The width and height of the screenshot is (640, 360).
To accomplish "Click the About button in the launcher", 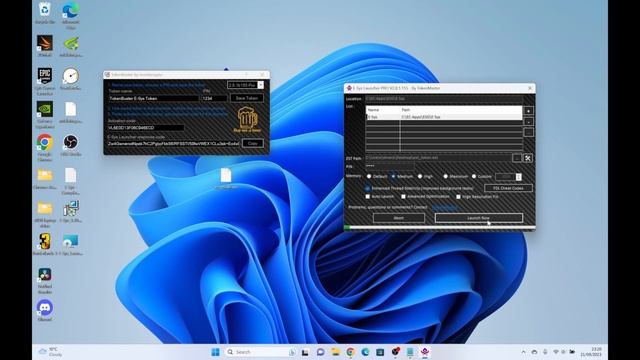I will coord(399,218).
